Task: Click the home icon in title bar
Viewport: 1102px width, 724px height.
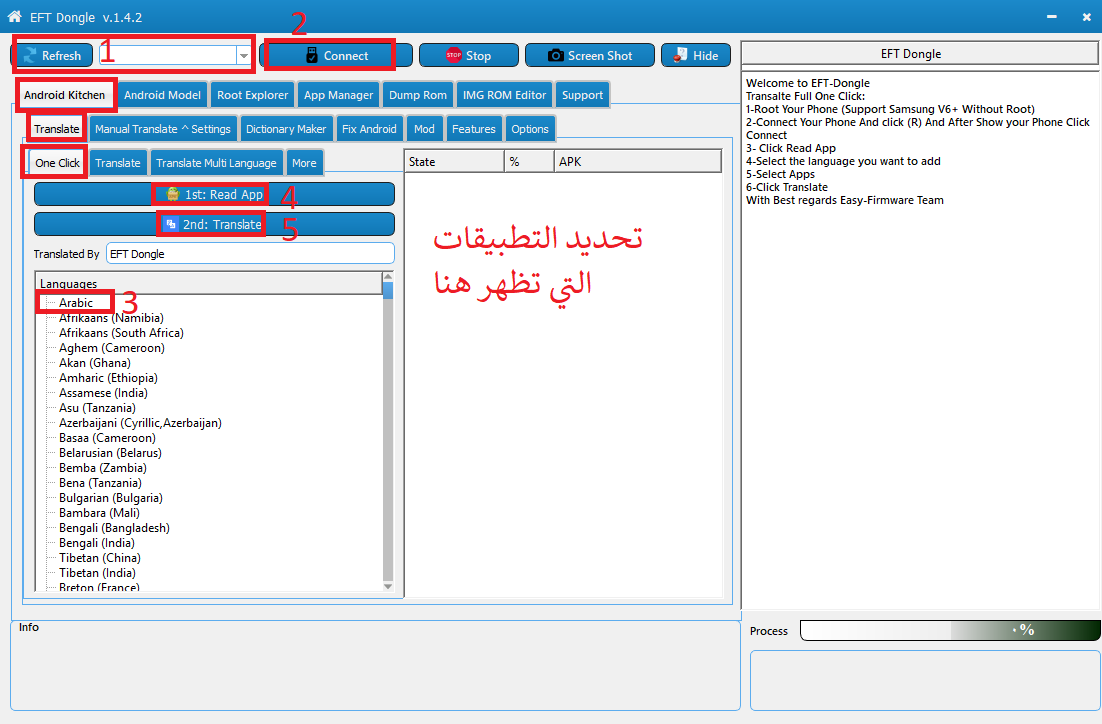Action: 14,16
